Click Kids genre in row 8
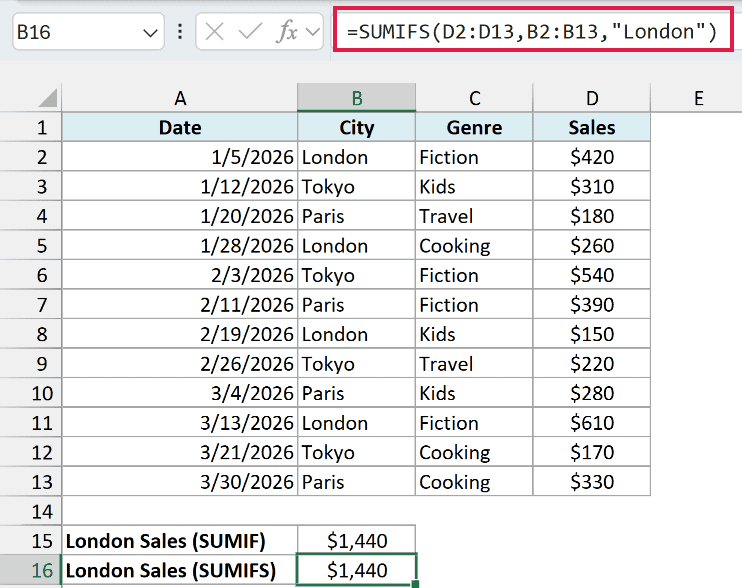The height and width of the screenshot is (588, 742). click(x=474, y=334)
